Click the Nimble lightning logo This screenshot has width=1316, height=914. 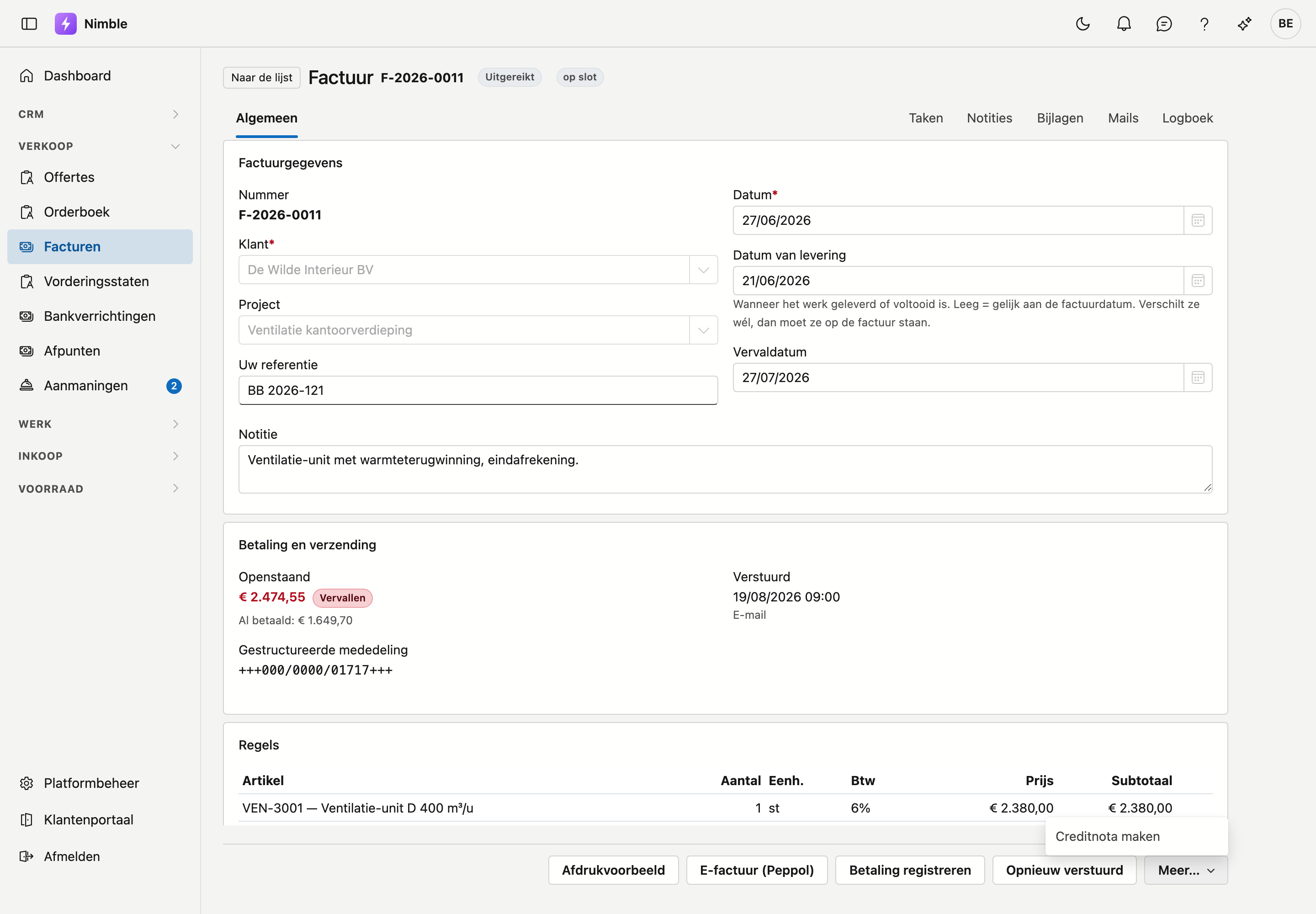click(x=65, y=23)
